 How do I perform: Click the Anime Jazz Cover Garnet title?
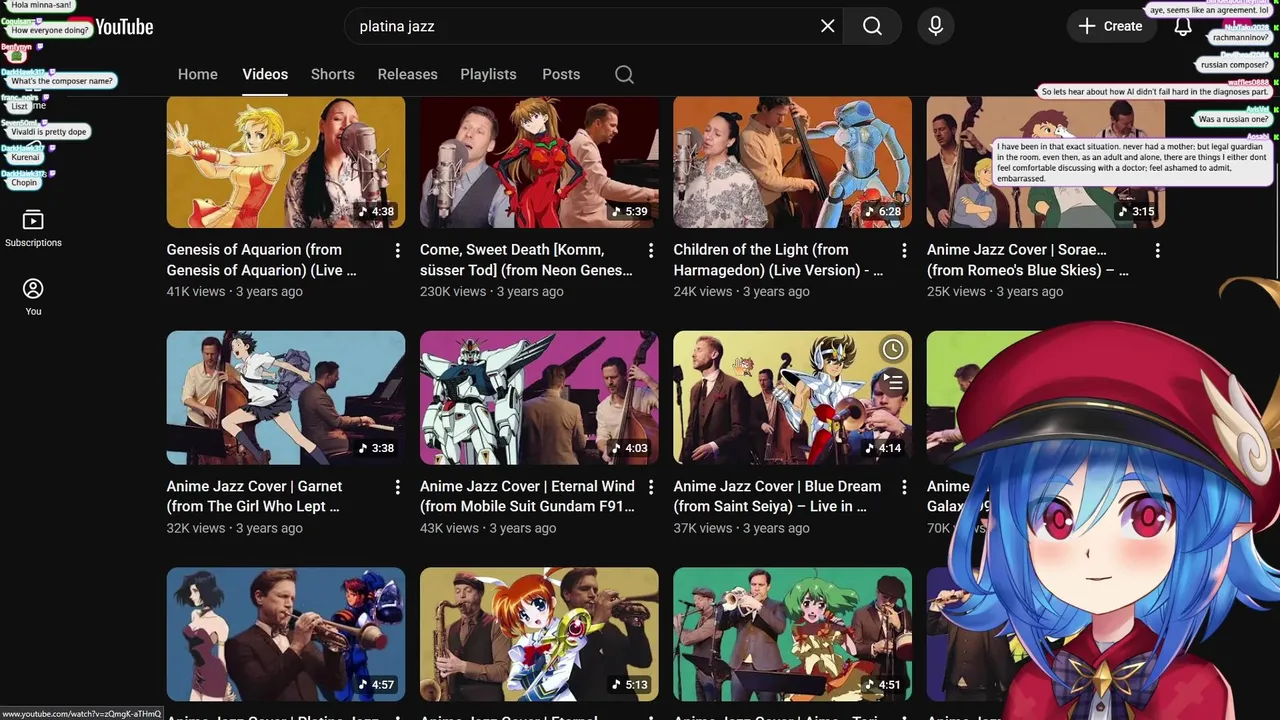[x=254, y=496]
